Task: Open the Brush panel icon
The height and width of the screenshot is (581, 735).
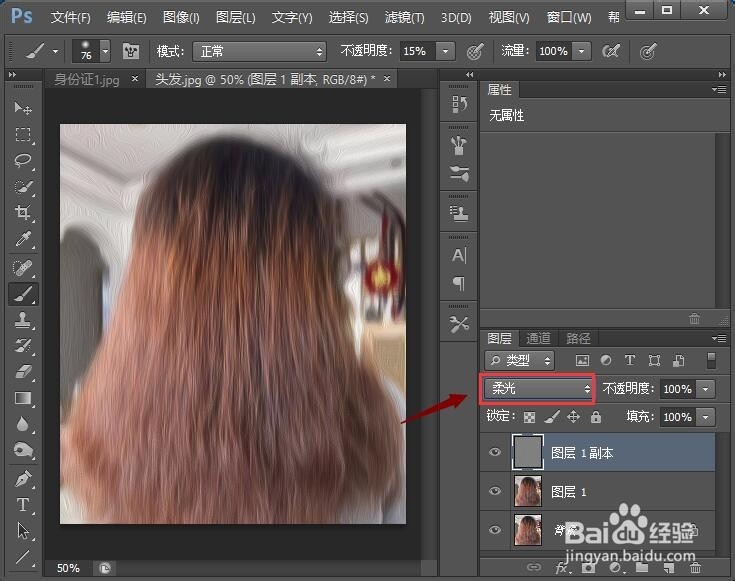Action: (459, 145)
